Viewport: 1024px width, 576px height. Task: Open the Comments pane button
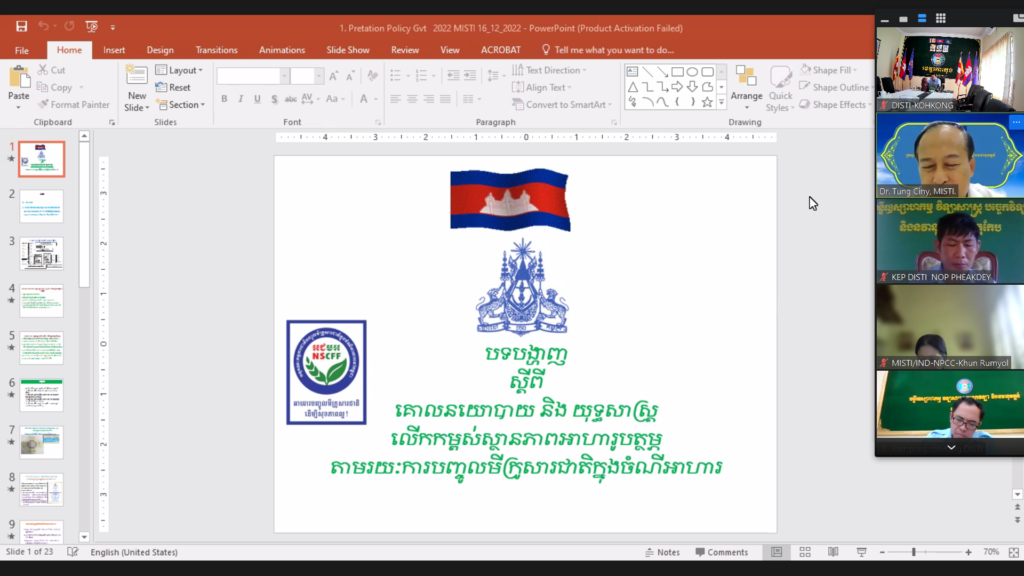[x=721, y=552]
